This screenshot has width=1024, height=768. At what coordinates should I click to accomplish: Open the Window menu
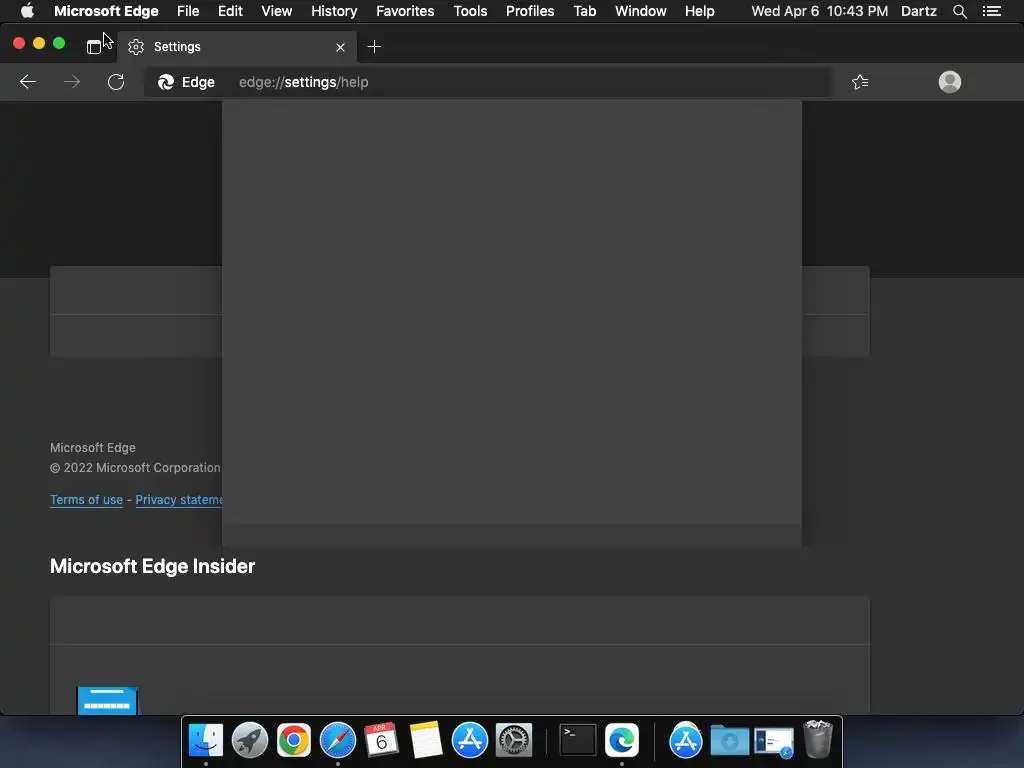(x=641, y=11)
